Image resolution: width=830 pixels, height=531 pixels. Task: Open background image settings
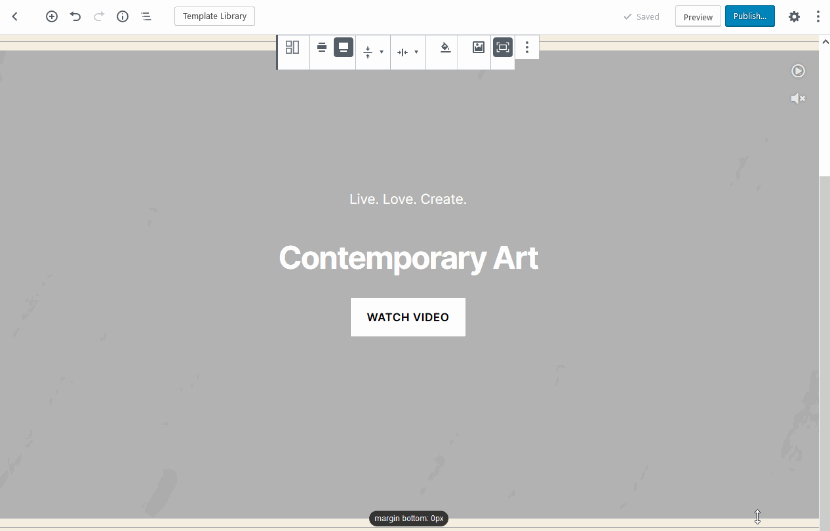479,48
